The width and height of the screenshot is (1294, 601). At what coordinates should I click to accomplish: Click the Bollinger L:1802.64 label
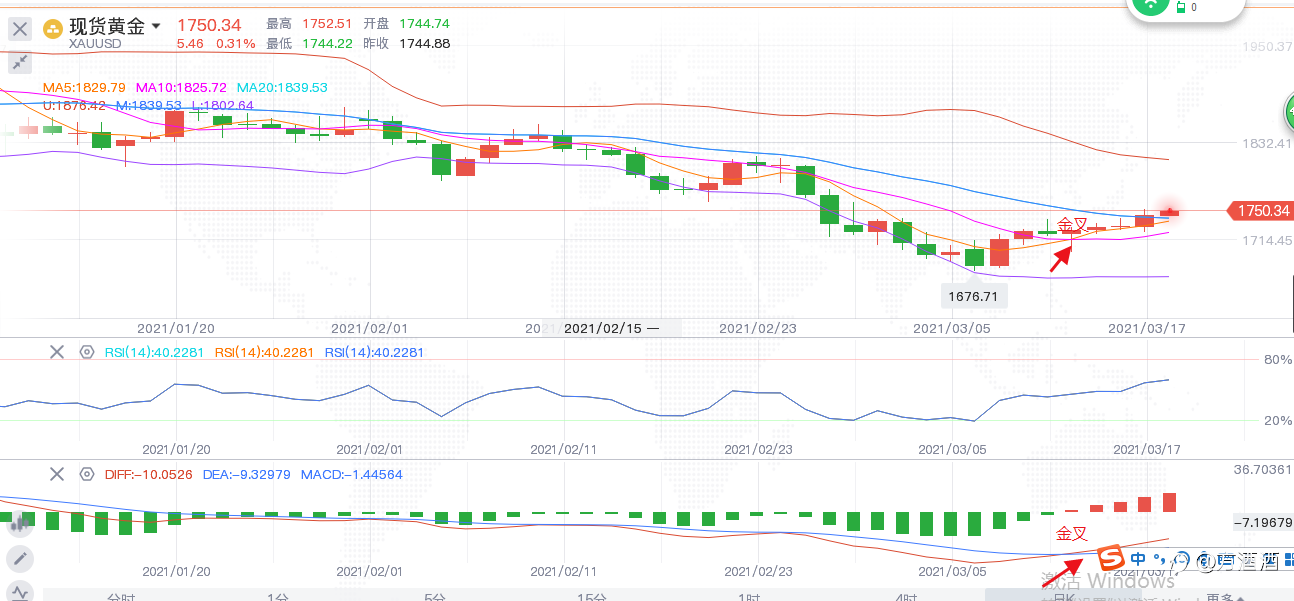tap(222, 105)
